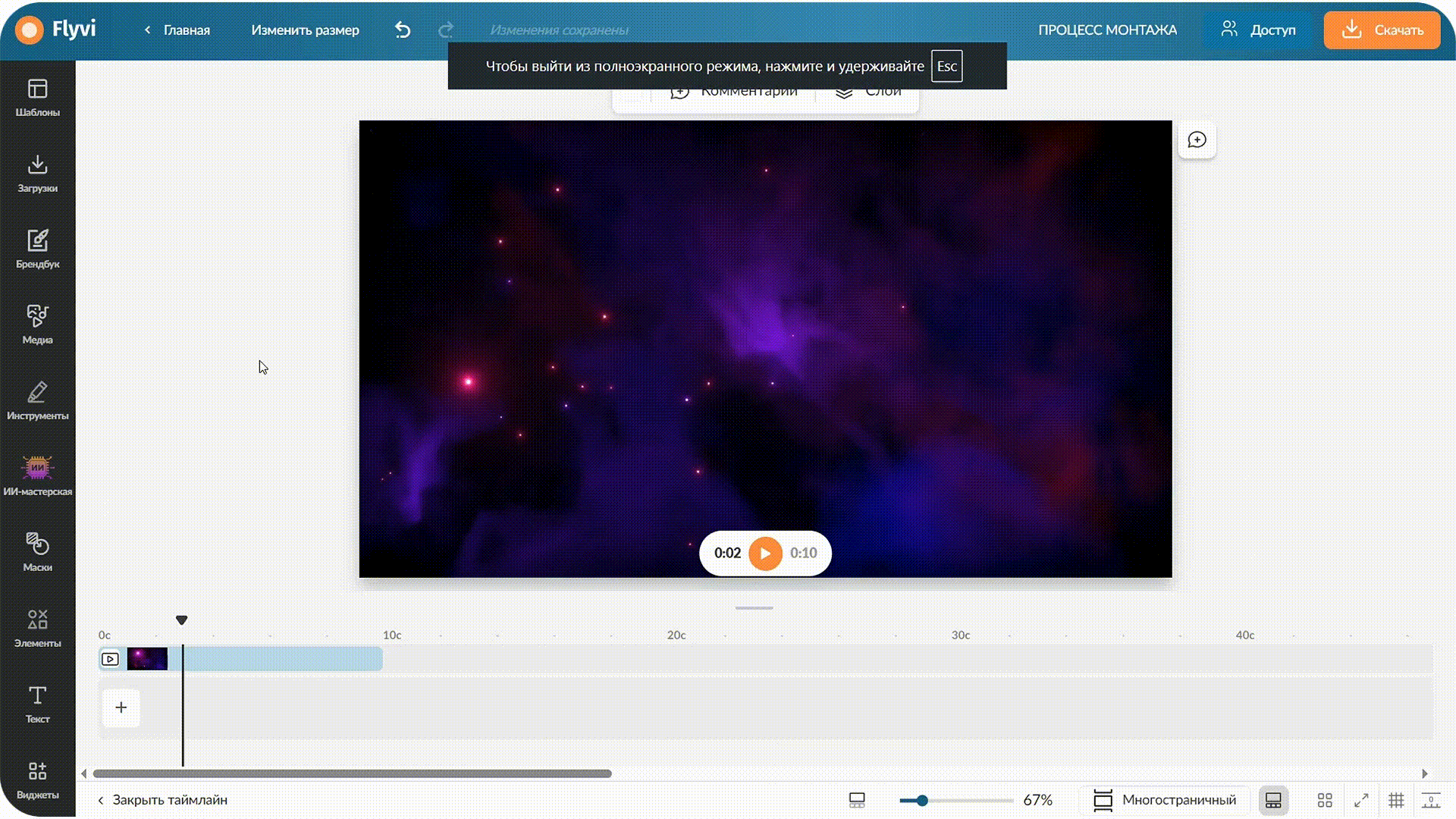This screenshot has width=1456, height=819.
Task: Switch the Многостраничный view mode
Action: coord(1165,800)
